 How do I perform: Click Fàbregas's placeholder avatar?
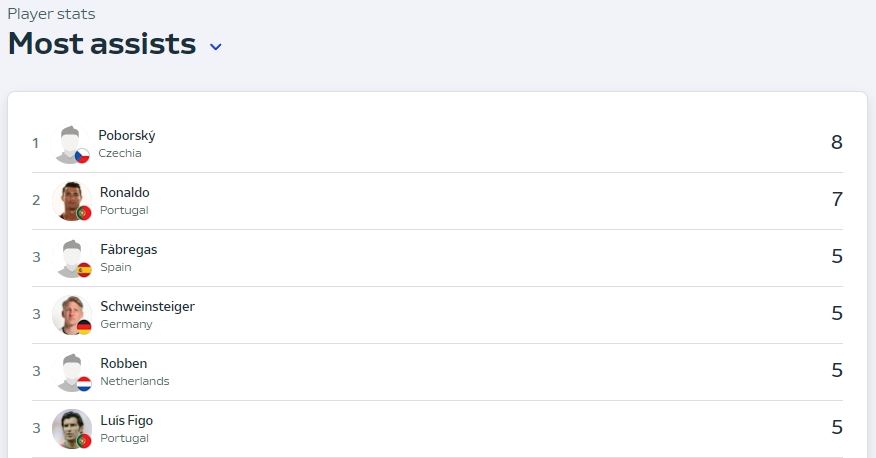pos(72,258)
